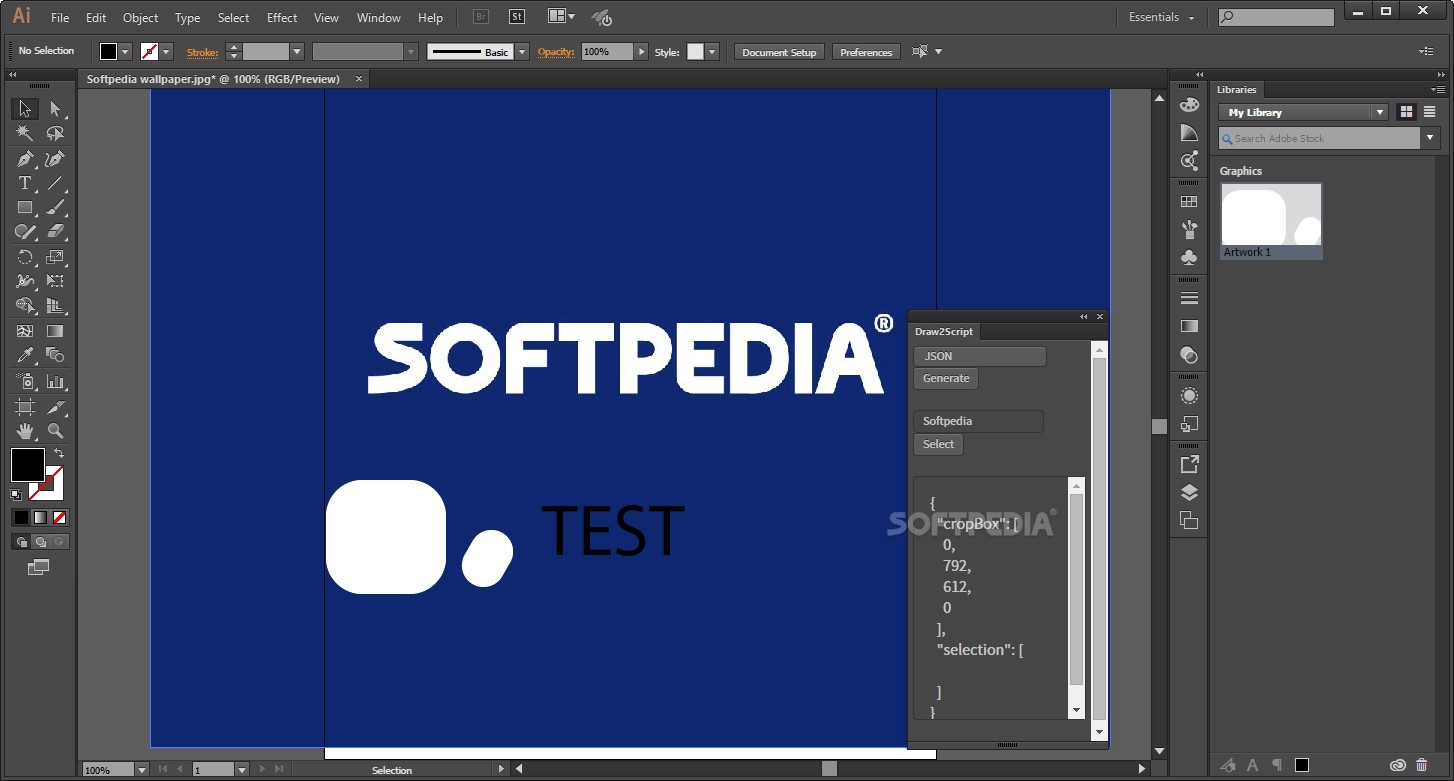Image resolution: width=1454 pixels, height=781 pixels.
Task: Open the Layers panel from dock
Action: tap(1189, 492)
